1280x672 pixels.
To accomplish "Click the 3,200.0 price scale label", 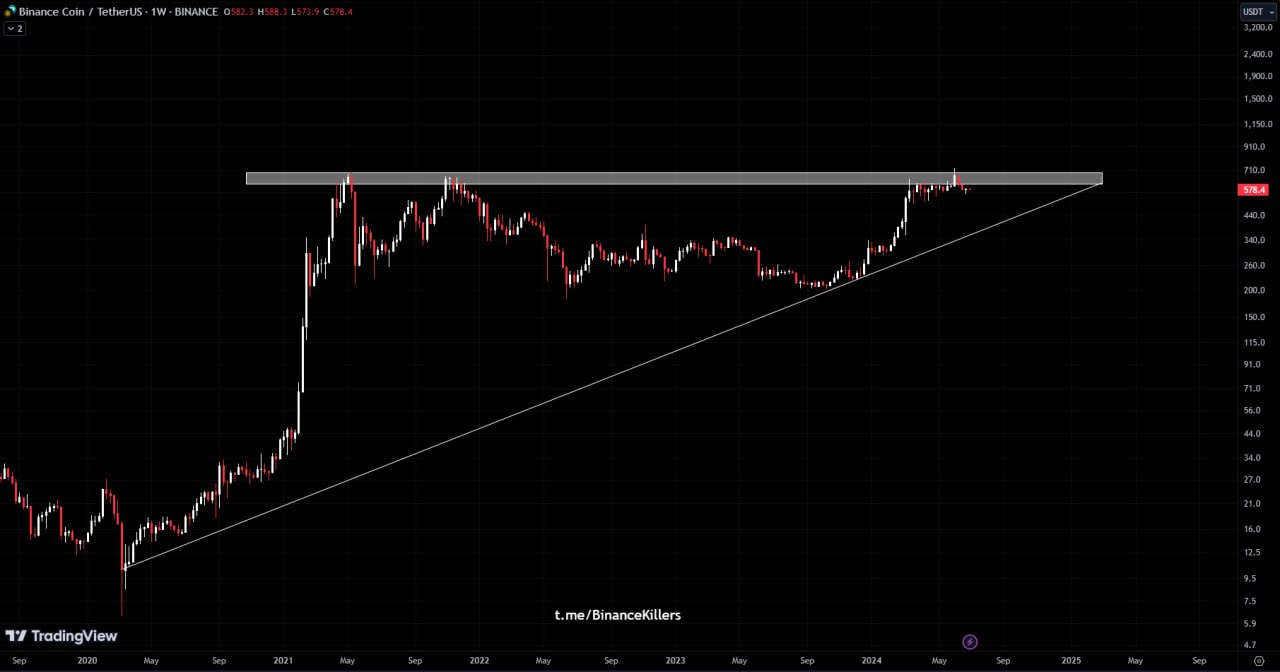I will (1258, 27).
